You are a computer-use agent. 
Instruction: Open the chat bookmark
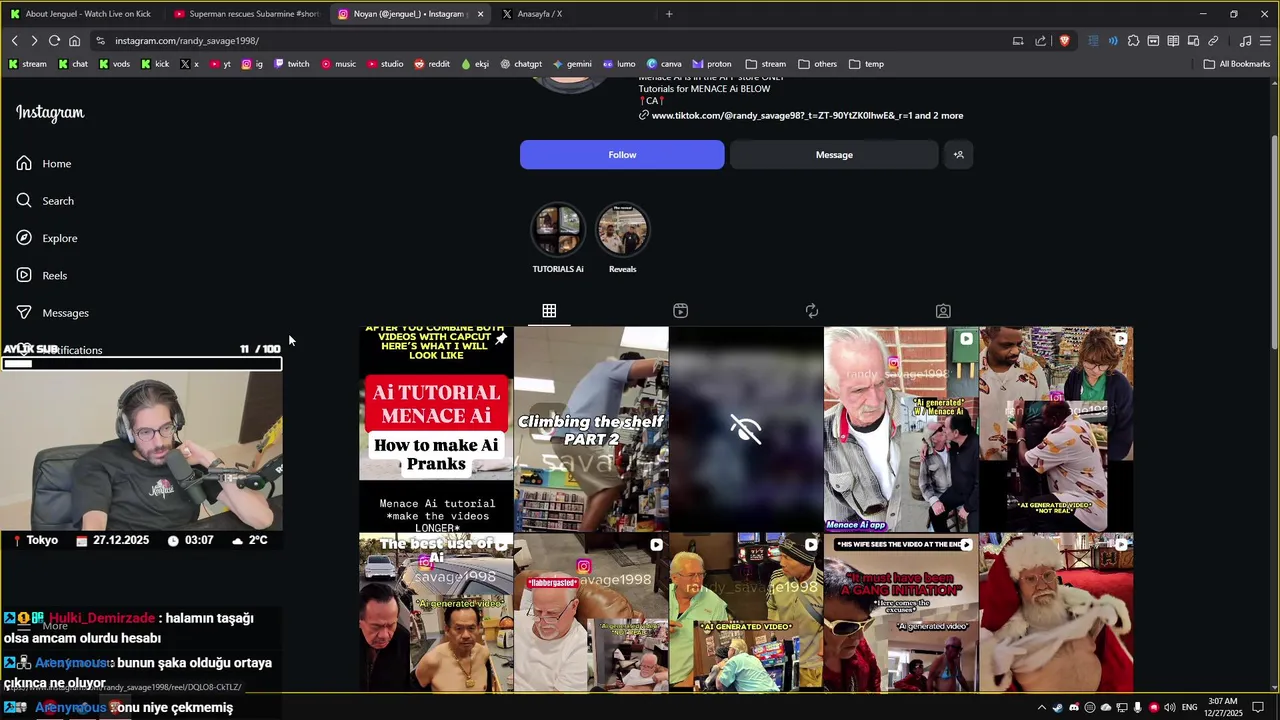73,64
